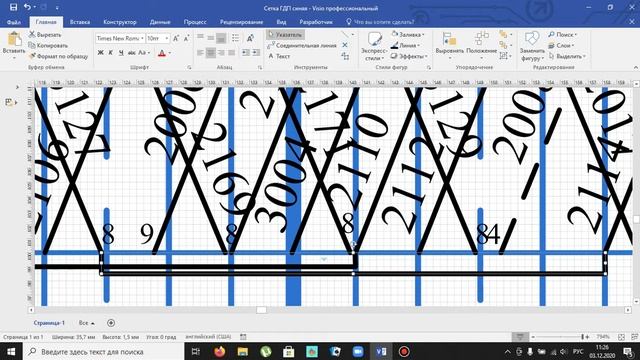Select the line drawing tool icon
The width and height of the screenshot is (640, 360).
pos(345,34)
